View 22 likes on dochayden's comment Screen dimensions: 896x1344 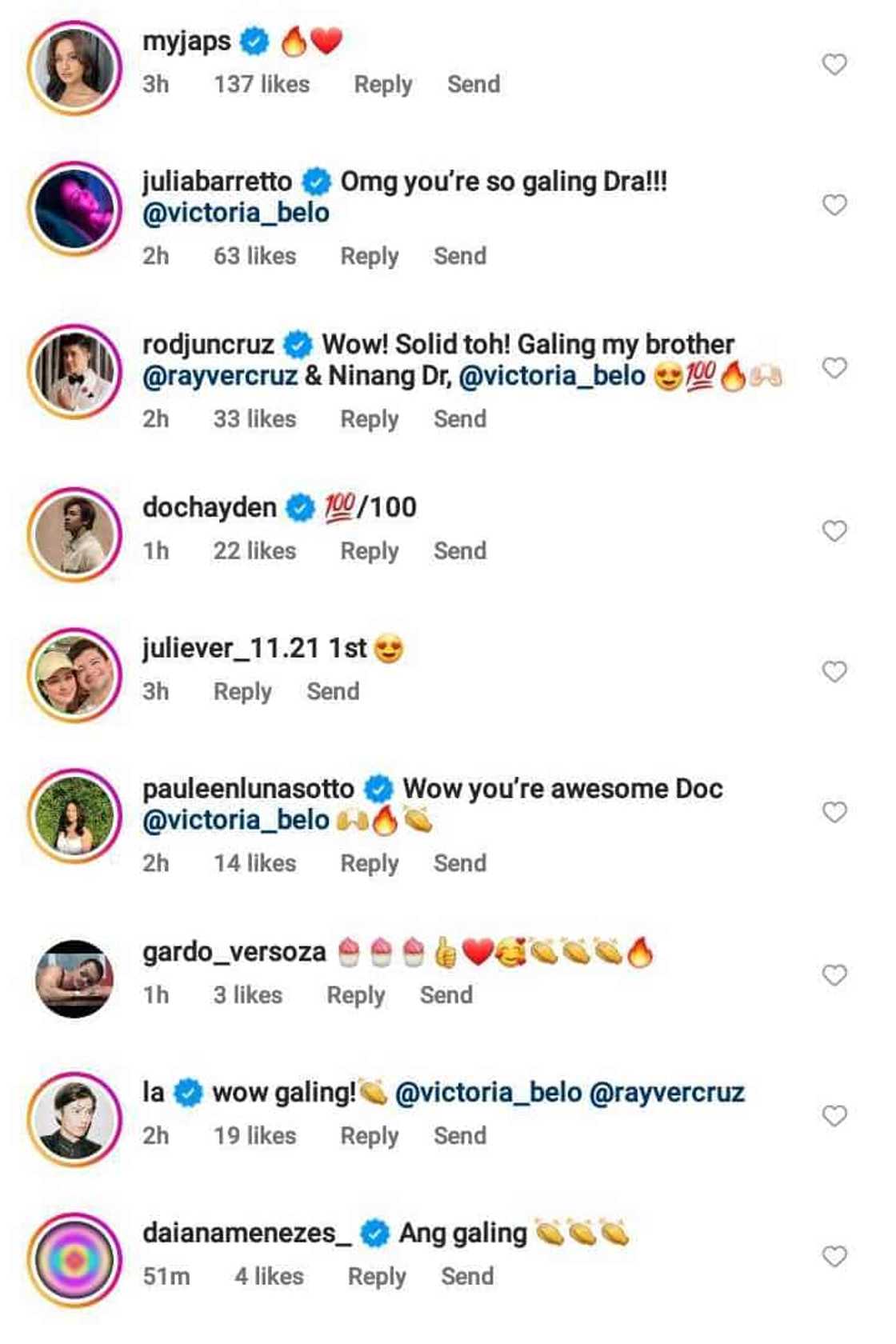click(254, 551)
